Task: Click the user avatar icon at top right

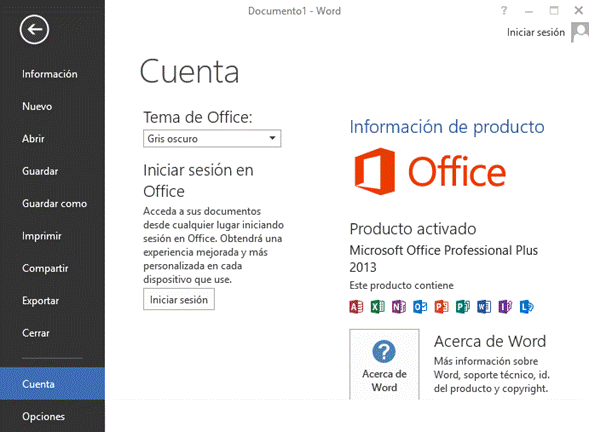Action: pos(580,32)
